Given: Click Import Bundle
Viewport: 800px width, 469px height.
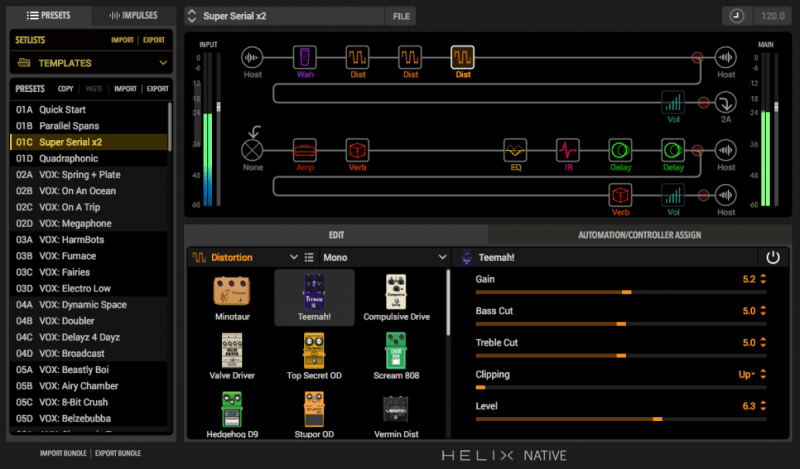Looking at the screenshot, I should [63, 453].
